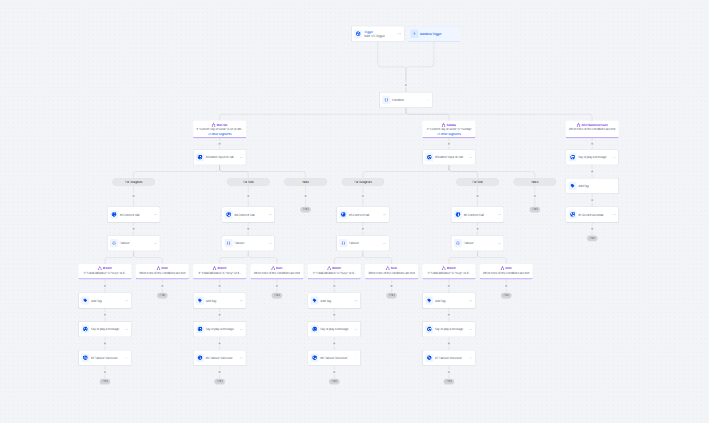
Task: Click the After Business Hours branch fork icon
Action: [x=578, y=125]
